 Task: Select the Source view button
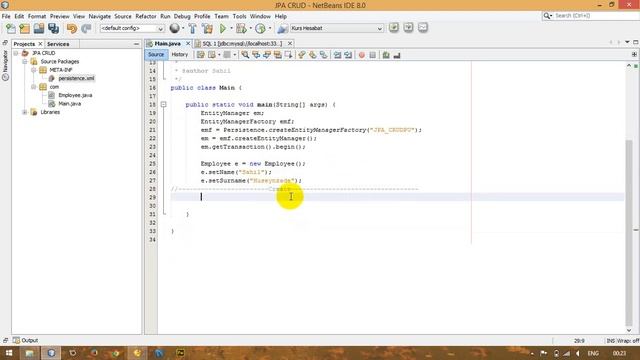click(156, 54)
